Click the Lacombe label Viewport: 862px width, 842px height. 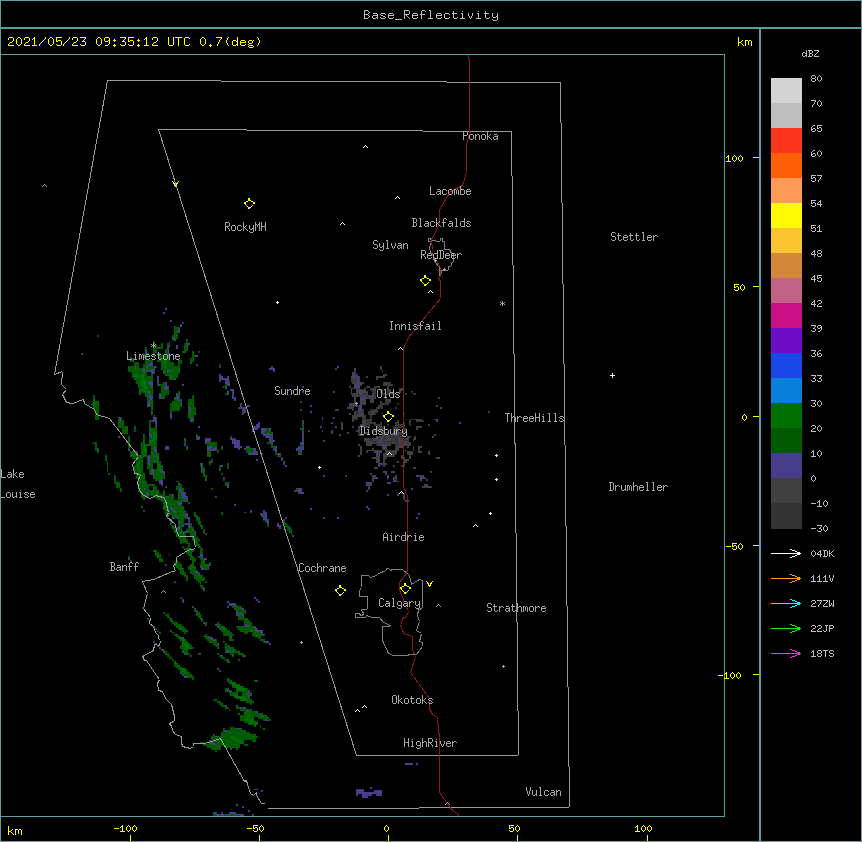[x=450, y=191]
